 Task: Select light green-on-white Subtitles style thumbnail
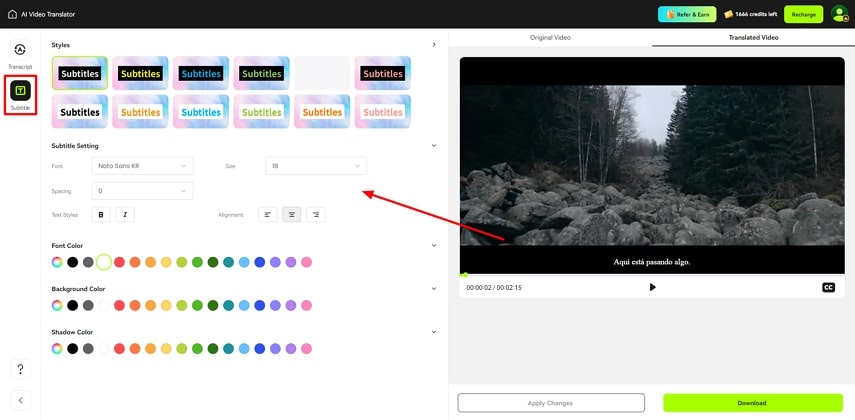[261, 112]
